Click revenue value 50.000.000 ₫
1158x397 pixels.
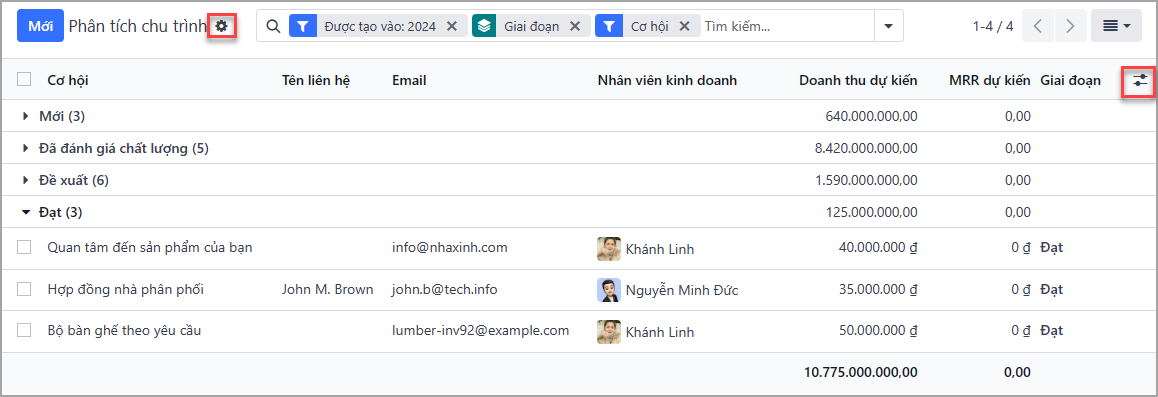(878, 331)
